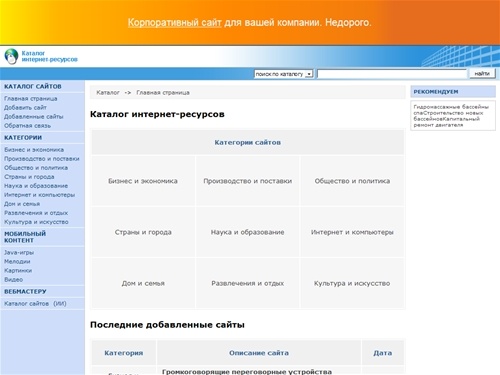Screen dimensions: 500x375
Task: Open 'Обратная связь' sidebar link
Action: [27, 126]
